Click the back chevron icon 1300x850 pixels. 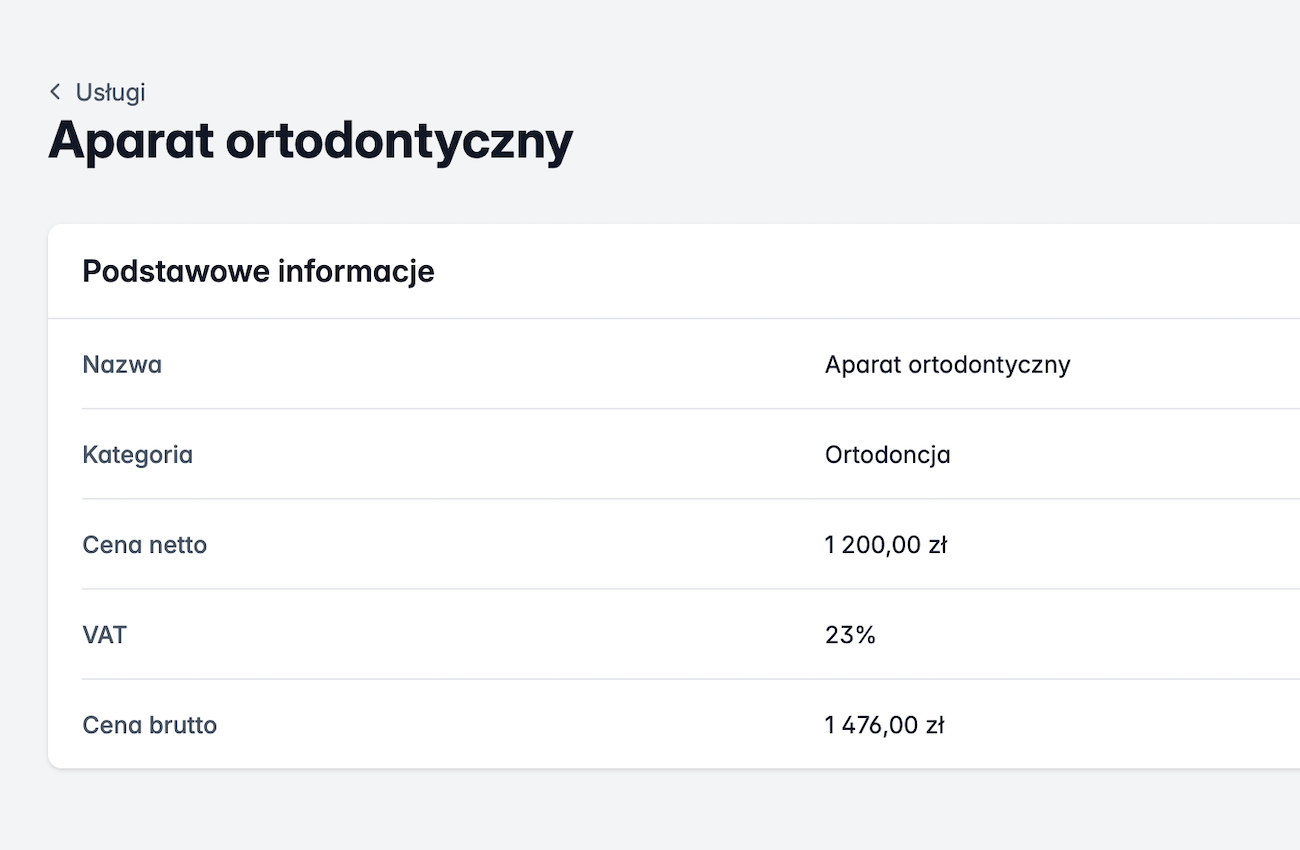55,92
